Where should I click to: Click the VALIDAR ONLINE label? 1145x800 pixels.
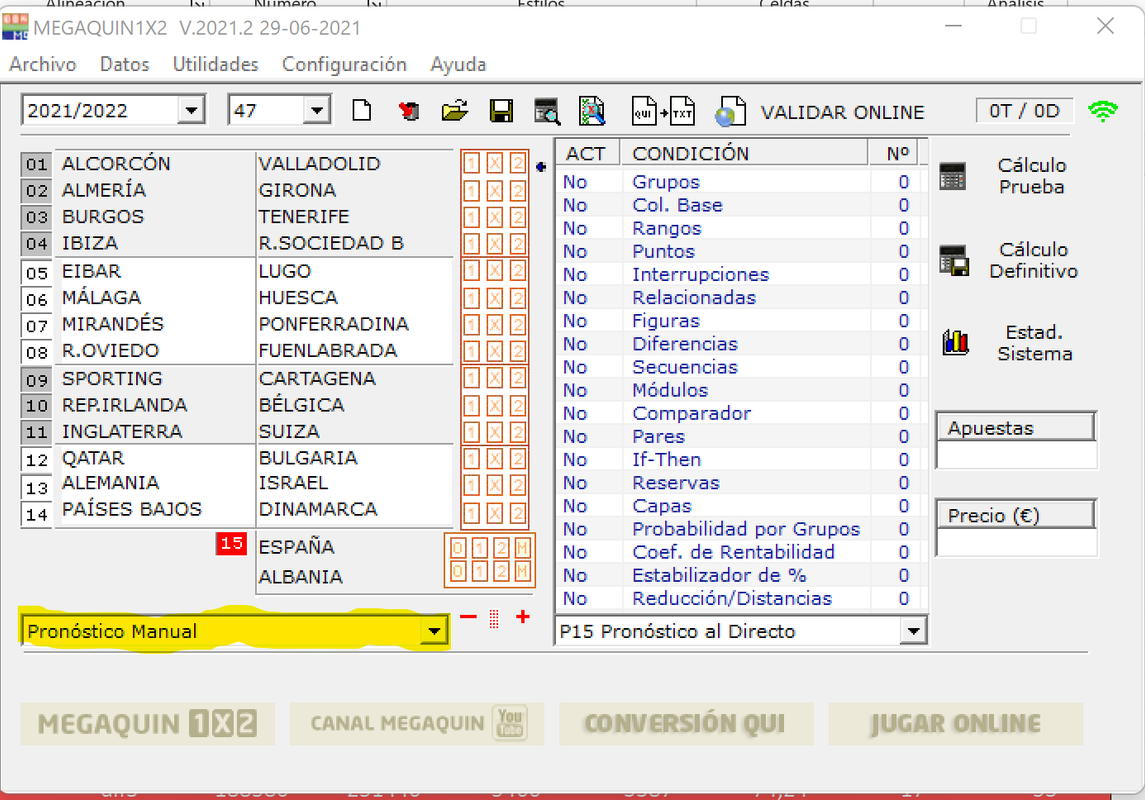843,112
